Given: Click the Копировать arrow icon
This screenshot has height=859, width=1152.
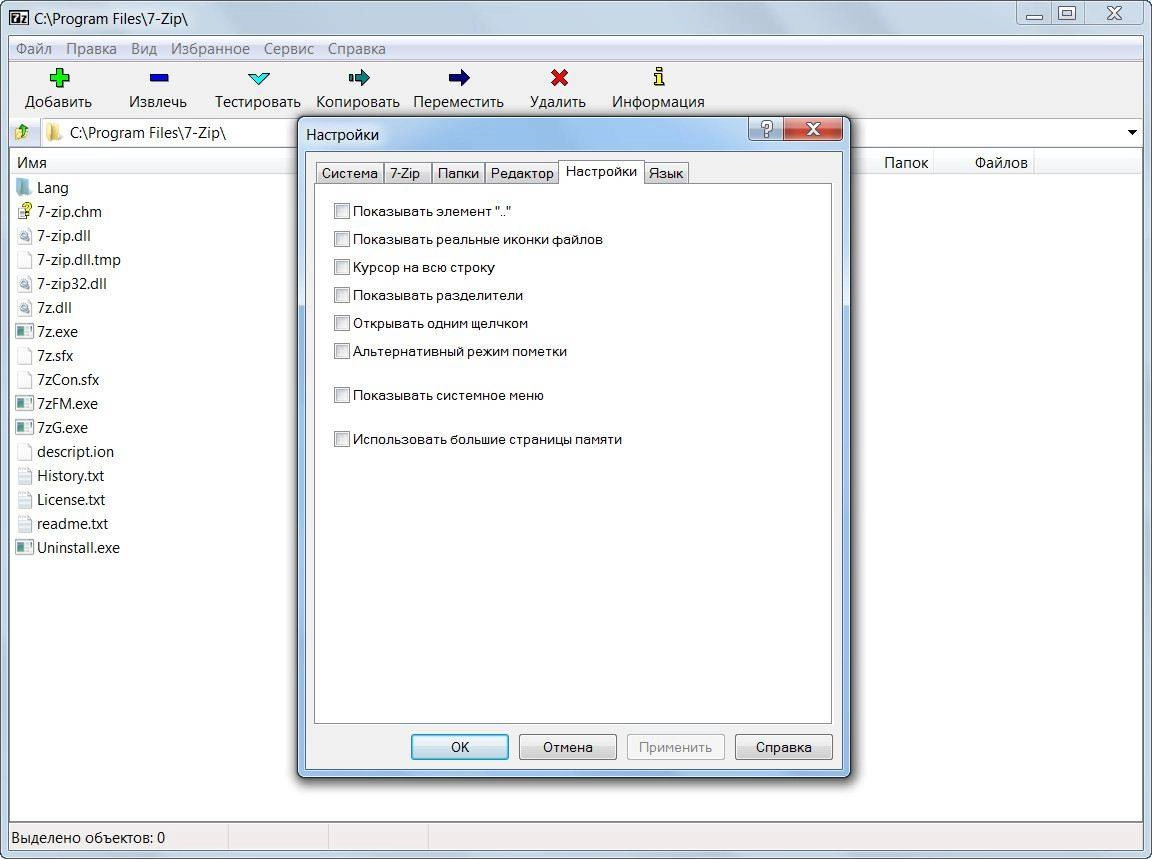Looking at the screenshot, I should click(x=359, y=78).
